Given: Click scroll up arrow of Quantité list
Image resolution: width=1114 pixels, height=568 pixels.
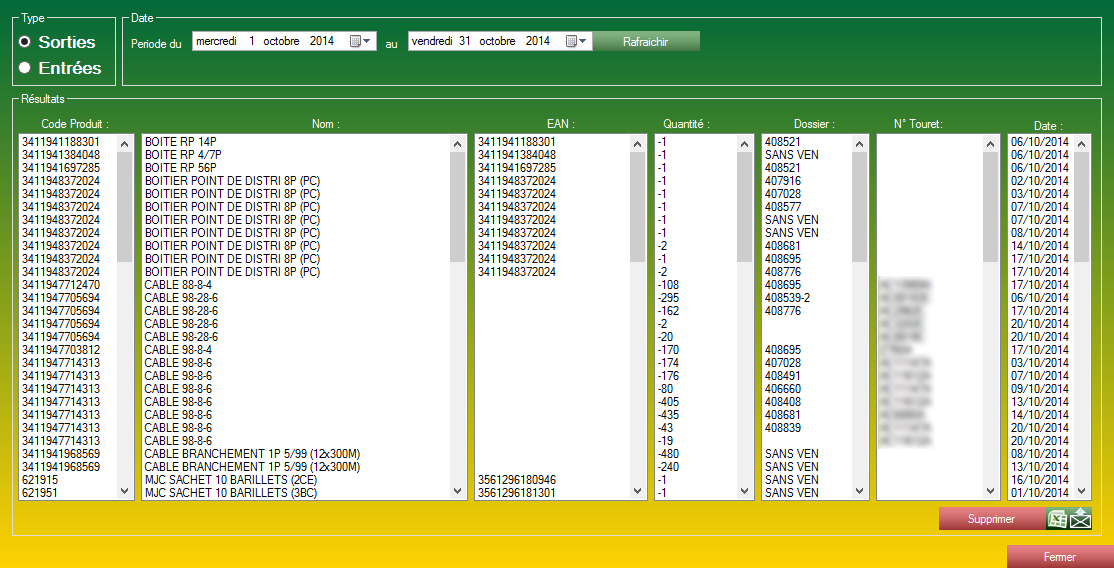Looking at the screenshot, I should pyautogui.click(x=745, y=143).
